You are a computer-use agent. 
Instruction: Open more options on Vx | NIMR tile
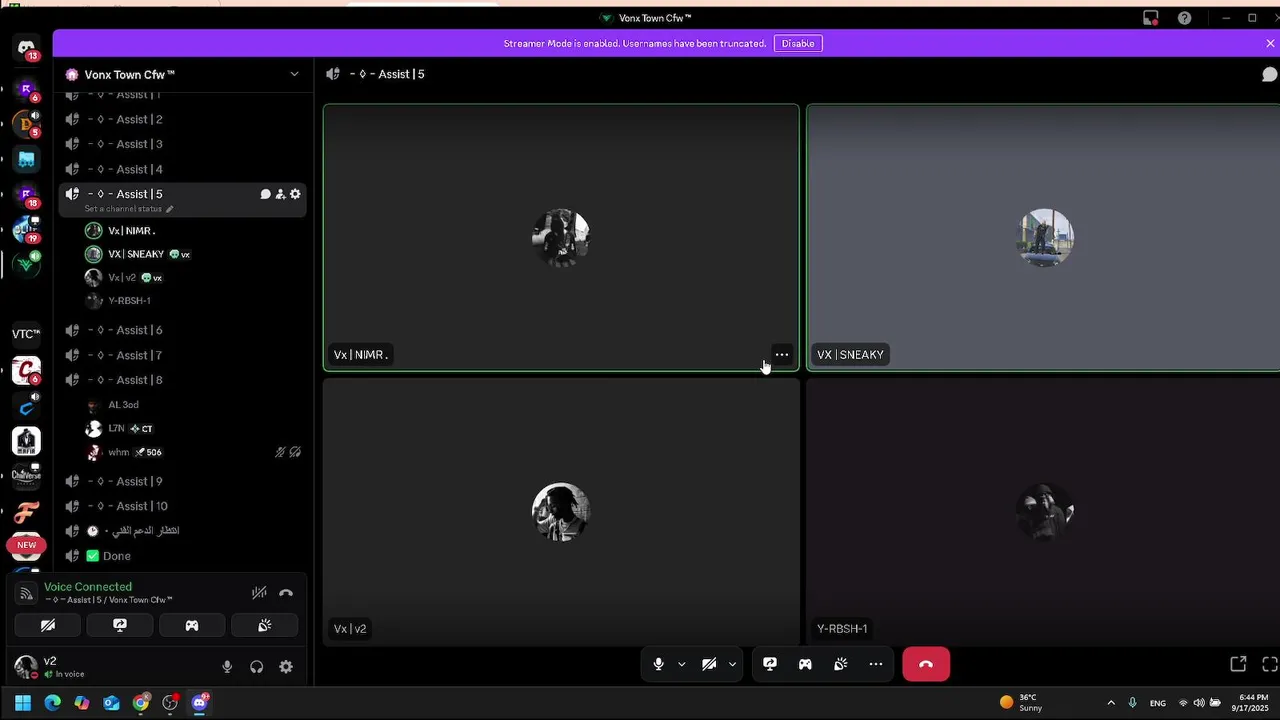click(x=782, y=355)
